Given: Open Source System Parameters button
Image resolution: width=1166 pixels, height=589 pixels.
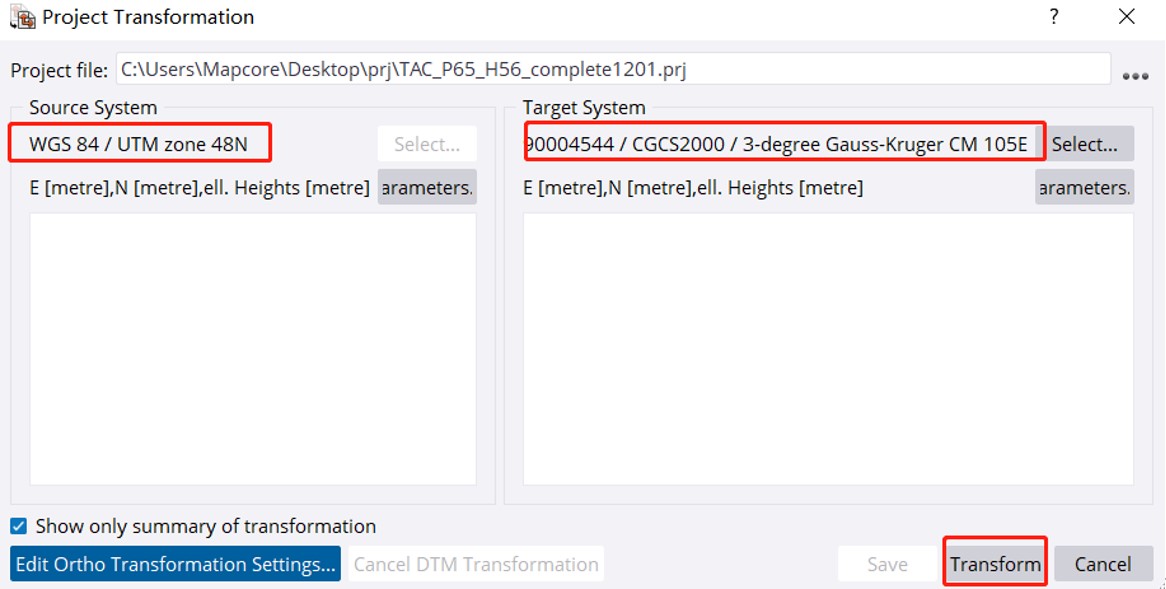Looking at the screenshot, I should [x=427, y=188].
